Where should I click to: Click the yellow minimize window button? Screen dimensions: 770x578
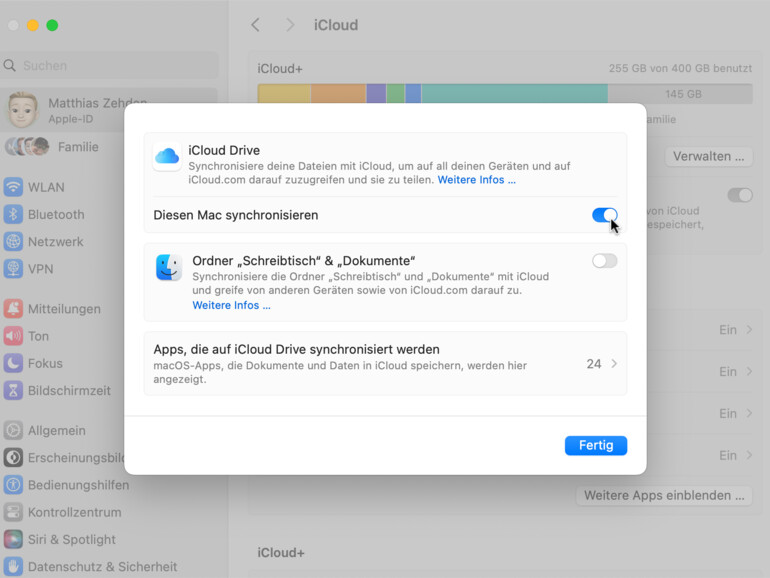33,25
